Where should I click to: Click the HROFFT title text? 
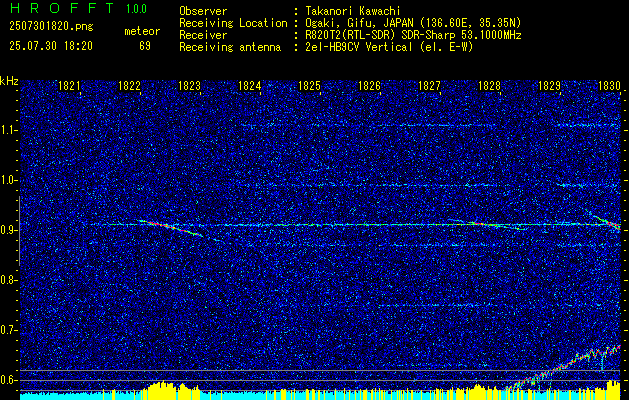click(61, 8)
